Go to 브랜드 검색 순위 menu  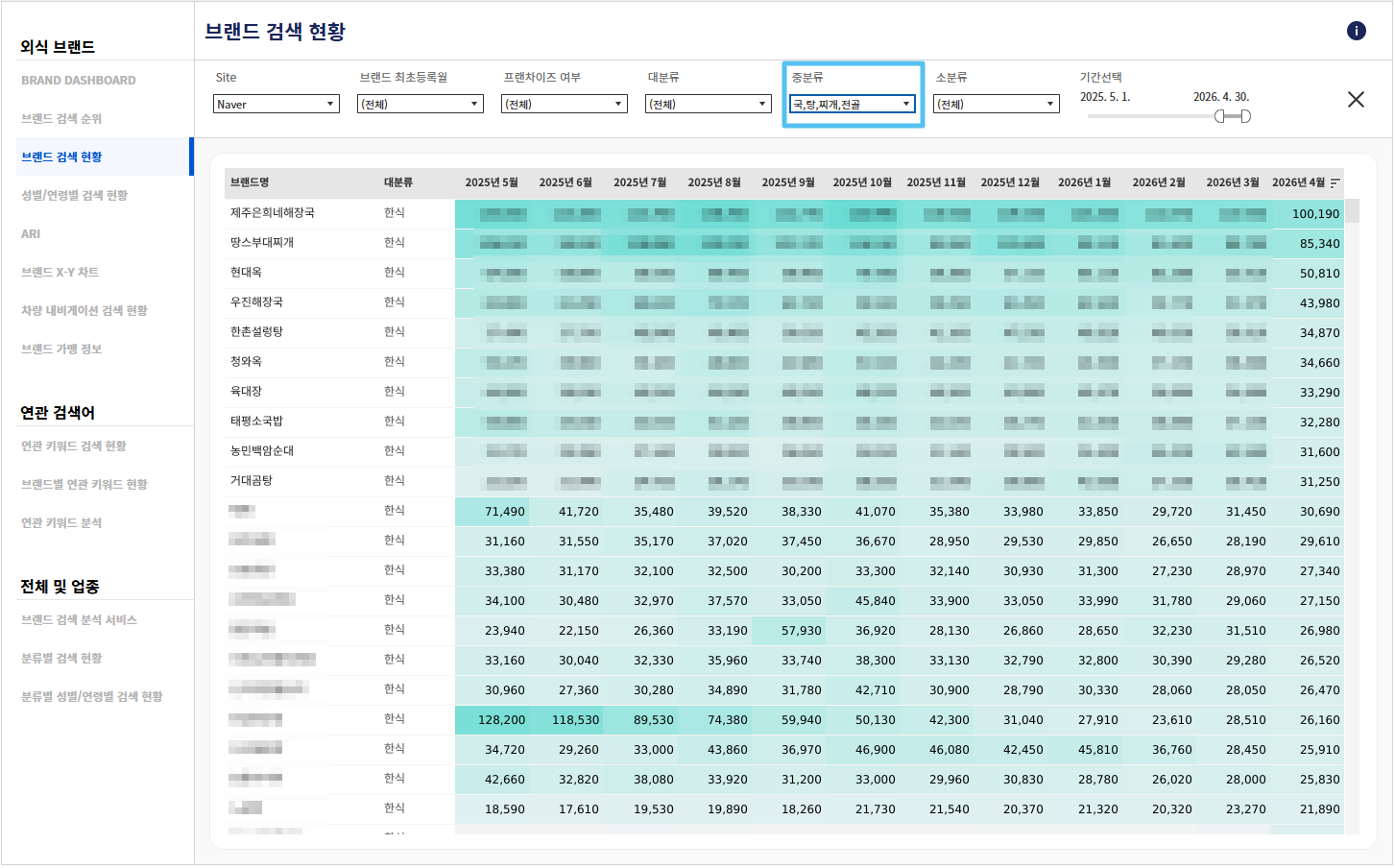(61, 118)
